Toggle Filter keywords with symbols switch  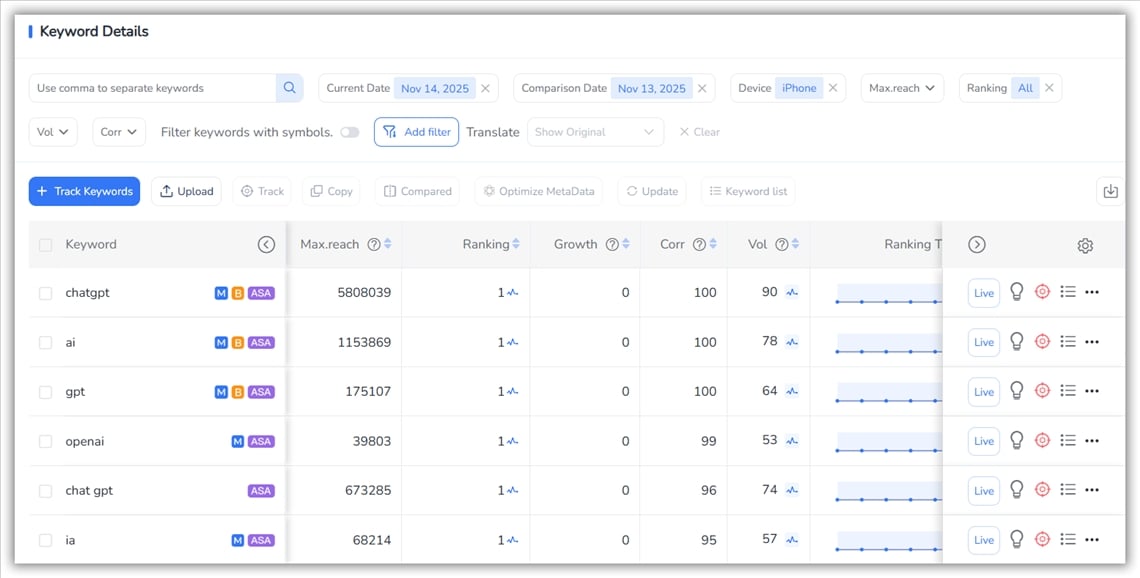pos(349,132)
